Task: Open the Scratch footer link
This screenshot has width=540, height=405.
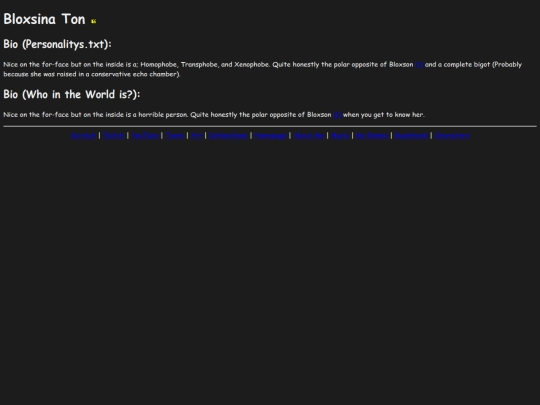Action: (x=83, y=136)
